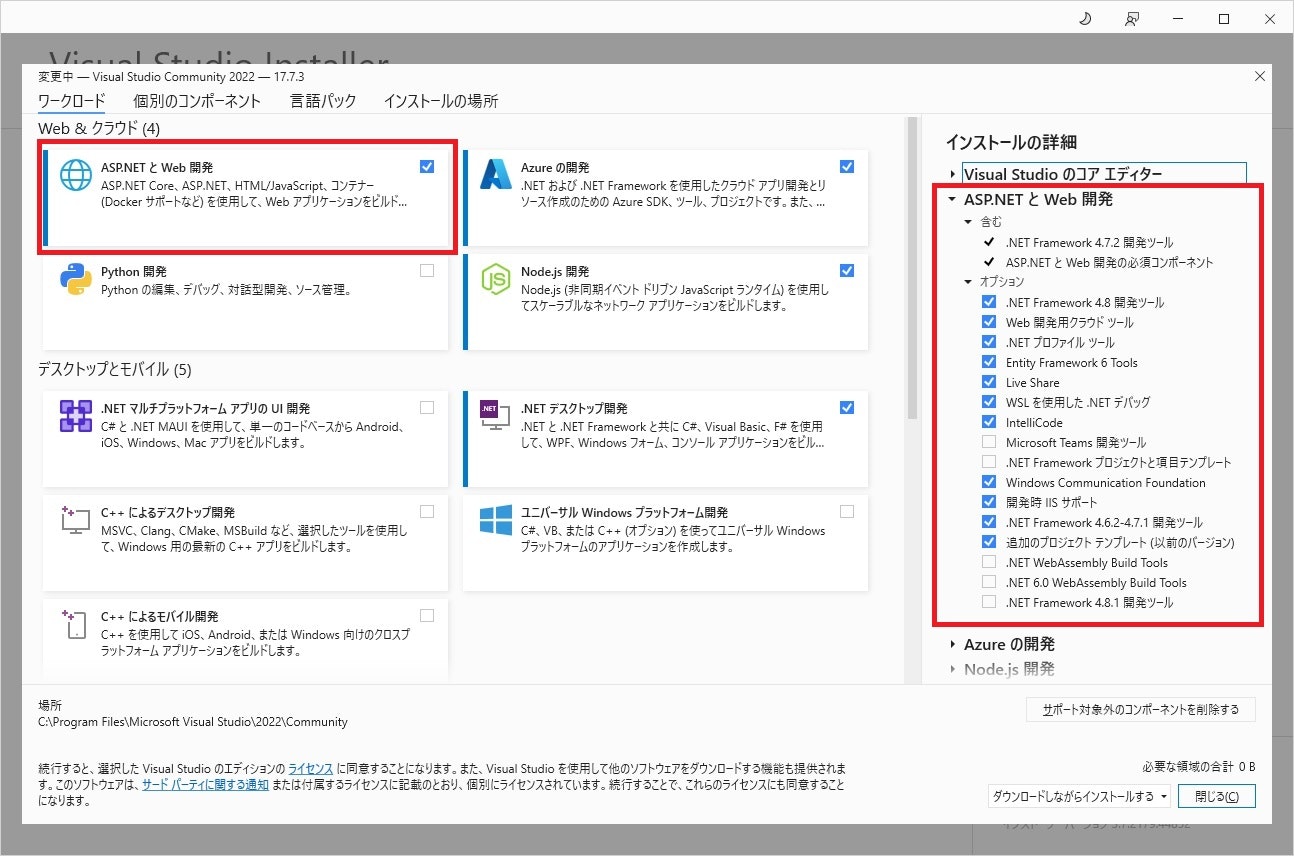Click the .NET Framework 4.7.2 開発ツール included item
Viewport: 1294px width, 856px height.
[x=1090, y=242]
